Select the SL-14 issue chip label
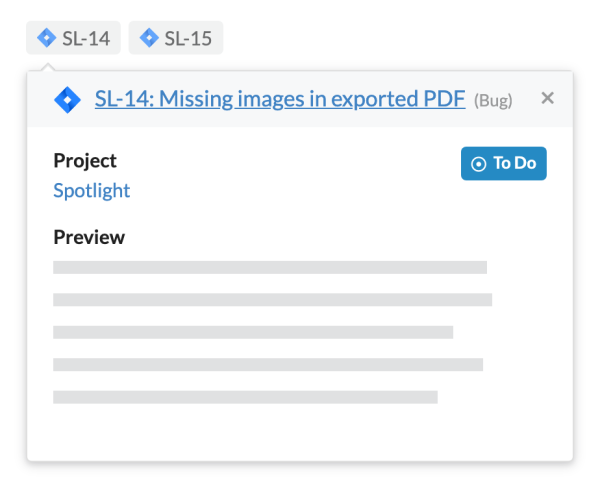 [x=86, y=39]
